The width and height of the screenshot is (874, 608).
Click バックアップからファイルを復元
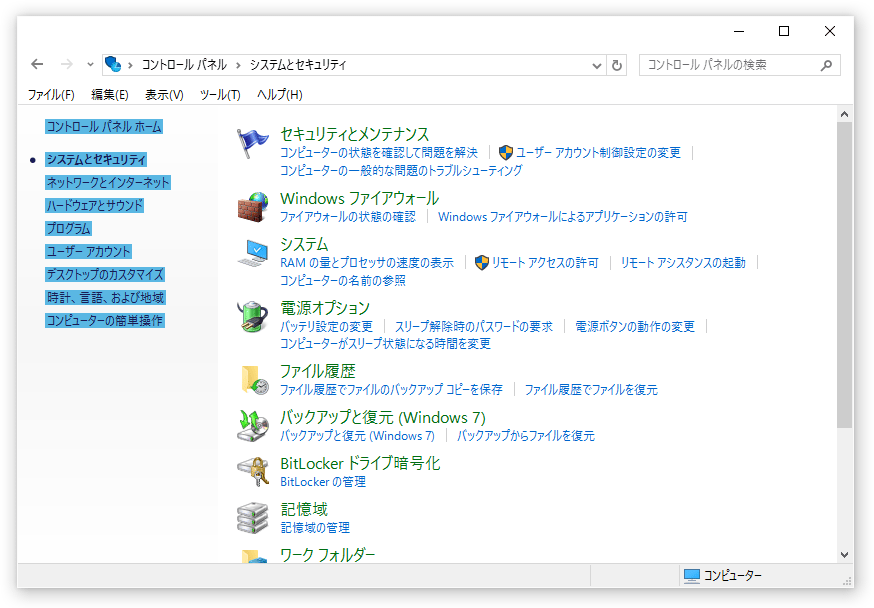(x=526, y=436)
